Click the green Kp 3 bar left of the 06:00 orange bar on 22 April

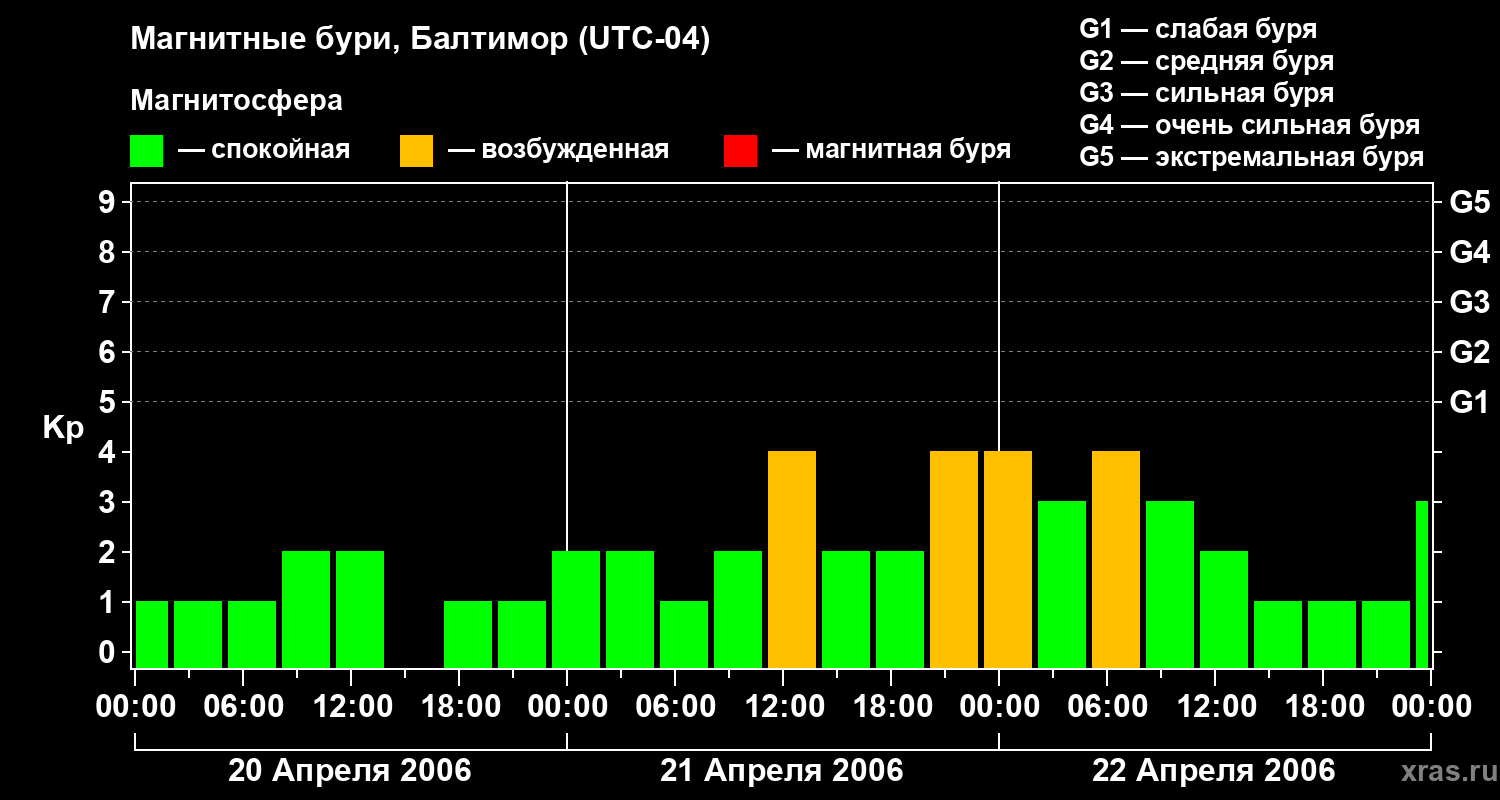point(1062,585)
